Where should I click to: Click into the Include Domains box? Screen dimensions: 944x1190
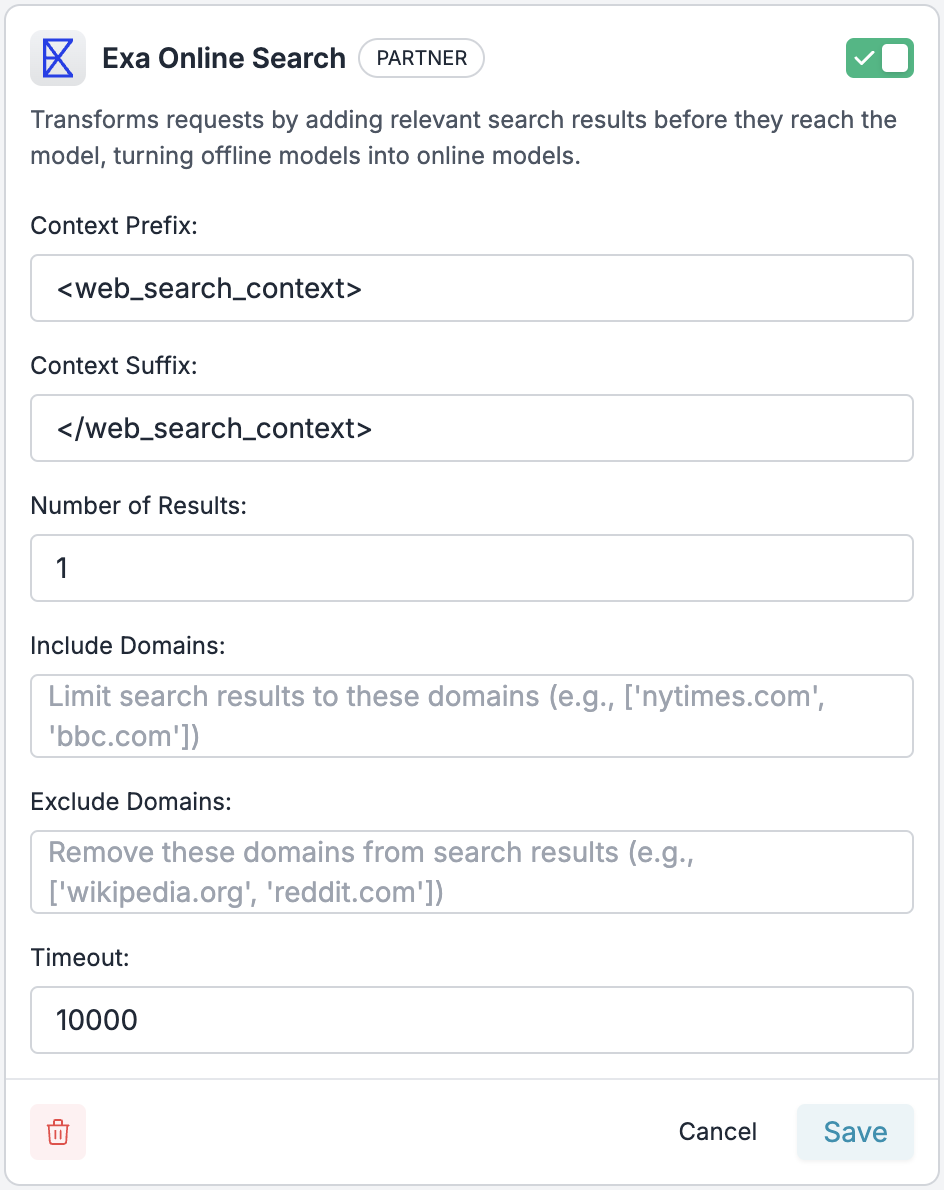click(471, 716)
